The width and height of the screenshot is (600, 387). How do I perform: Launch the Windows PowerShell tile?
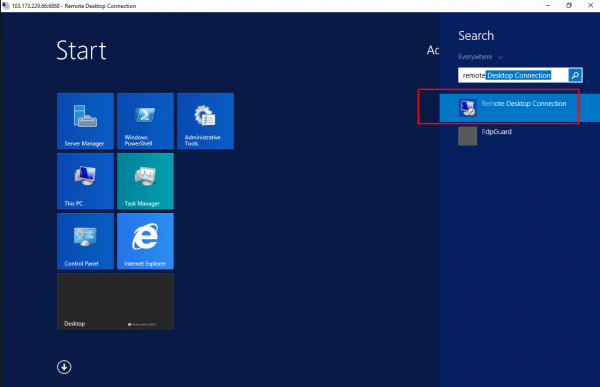[145, 121]
